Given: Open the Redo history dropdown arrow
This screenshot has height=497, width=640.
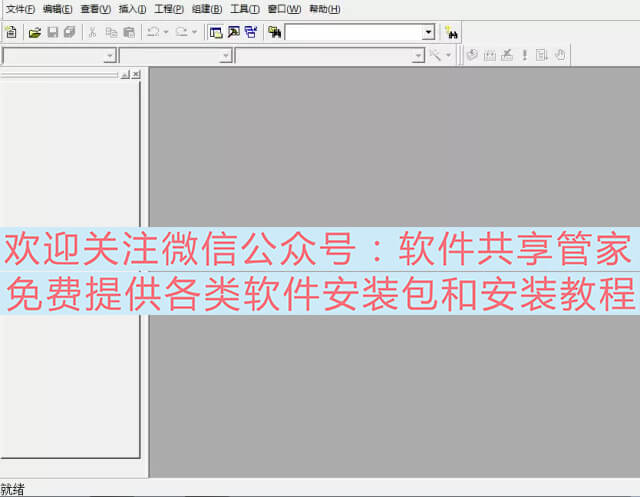Looking at the screenshot, I should [194, 32].
